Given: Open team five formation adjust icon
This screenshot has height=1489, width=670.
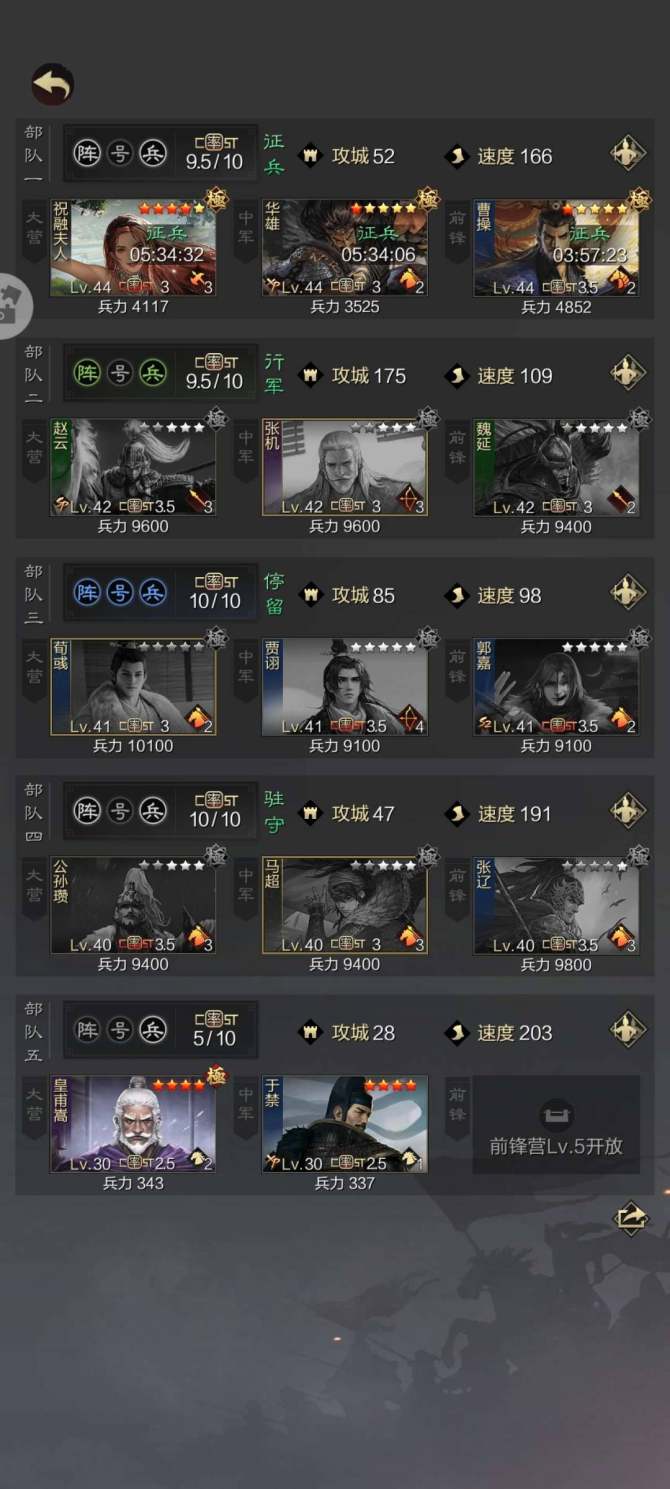Looking at the screenshot, I should point(628,1030).
